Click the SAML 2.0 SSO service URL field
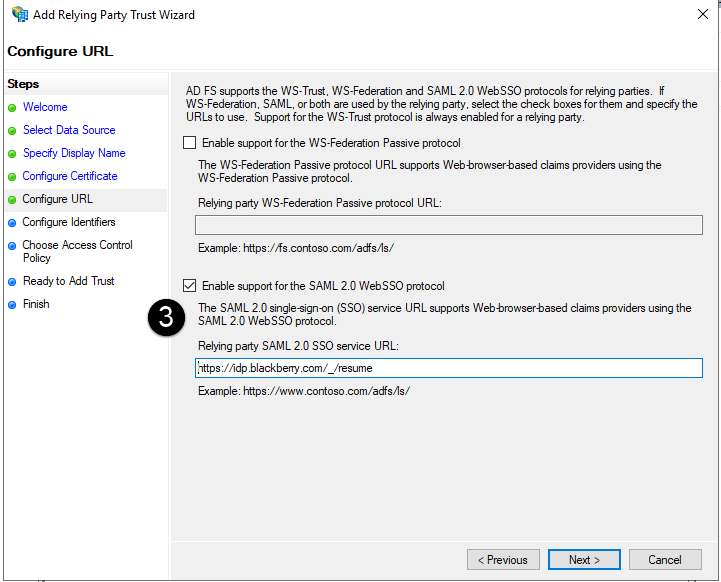The image size is (721, 582). click(449, 368)
